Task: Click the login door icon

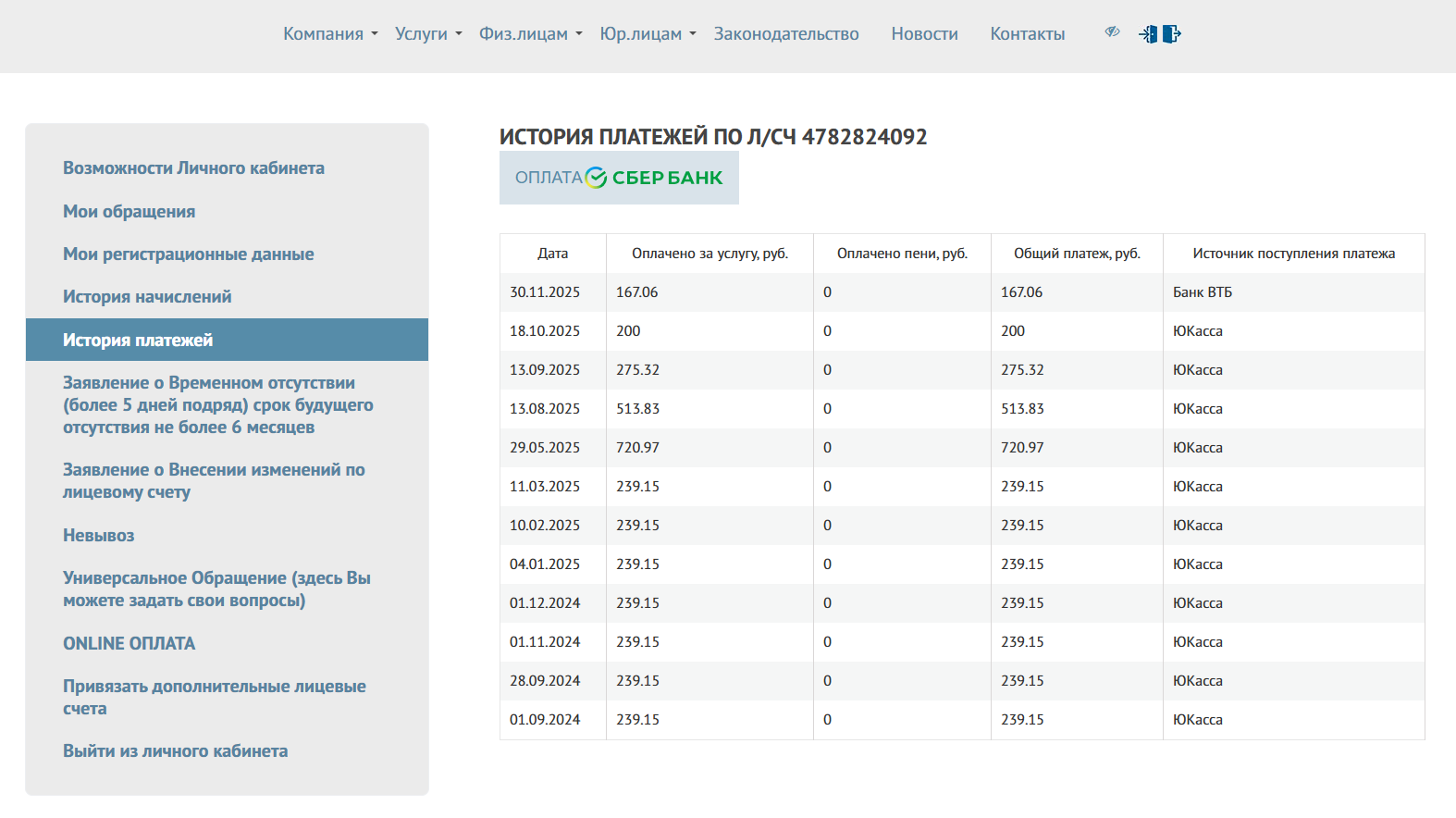Action: pyautogui.click(x=1148, y=34)
